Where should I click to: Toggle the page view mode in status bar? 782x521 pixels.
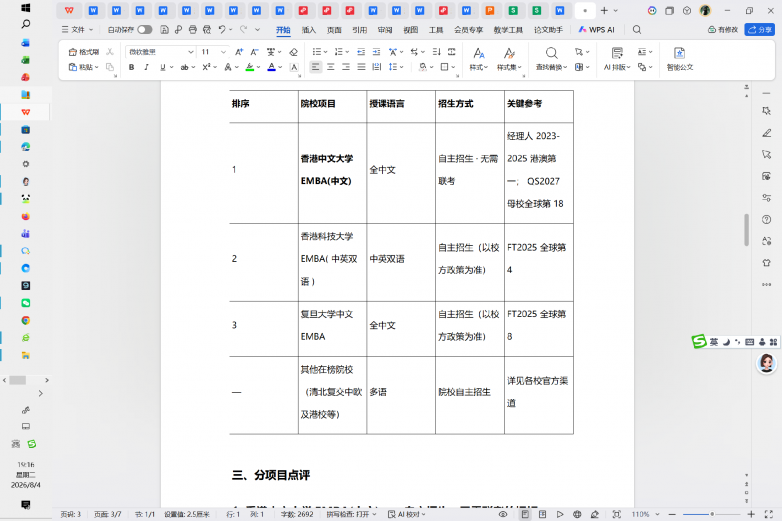tap(525, 514)
